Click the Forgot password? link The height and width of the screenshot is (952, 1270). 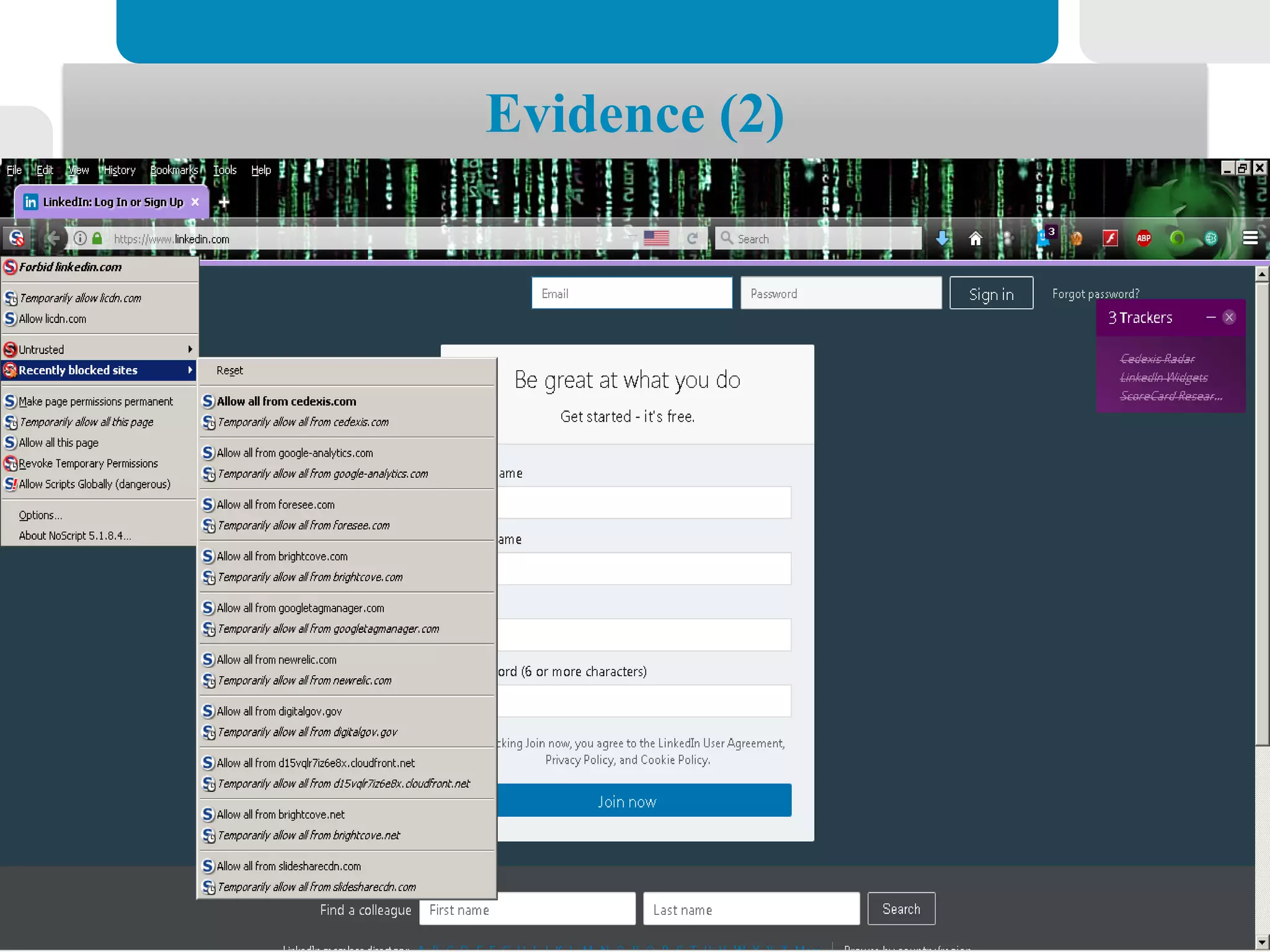point(1095,294)
